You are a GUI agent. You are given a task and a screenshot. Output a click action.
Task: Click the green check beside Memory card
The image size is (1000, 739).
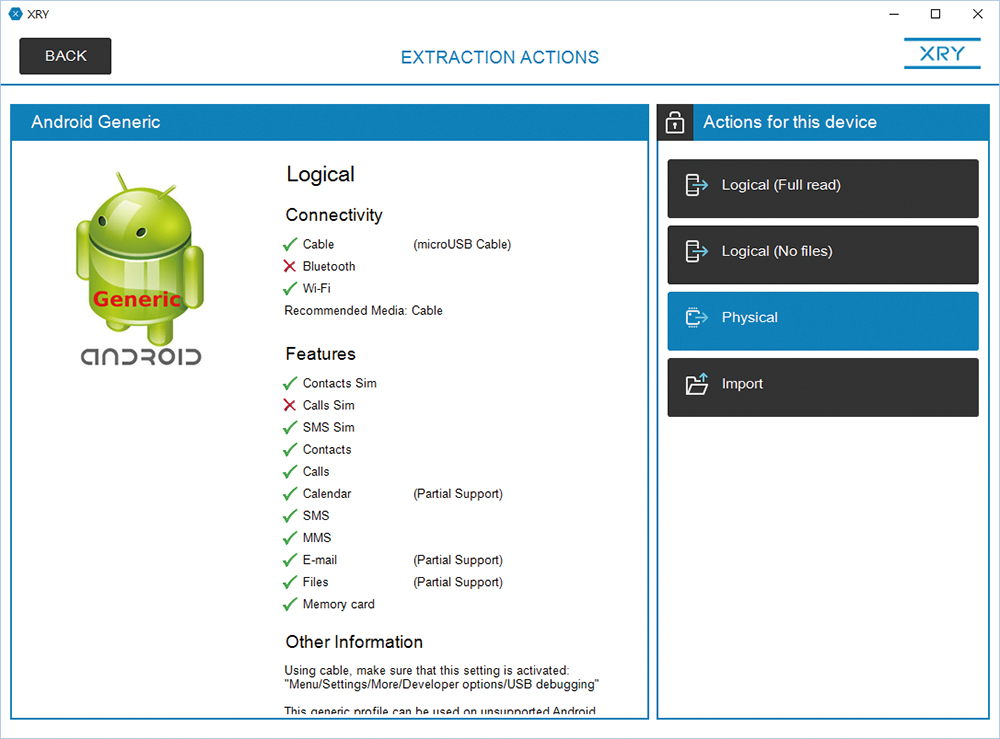tap(290, 604)
